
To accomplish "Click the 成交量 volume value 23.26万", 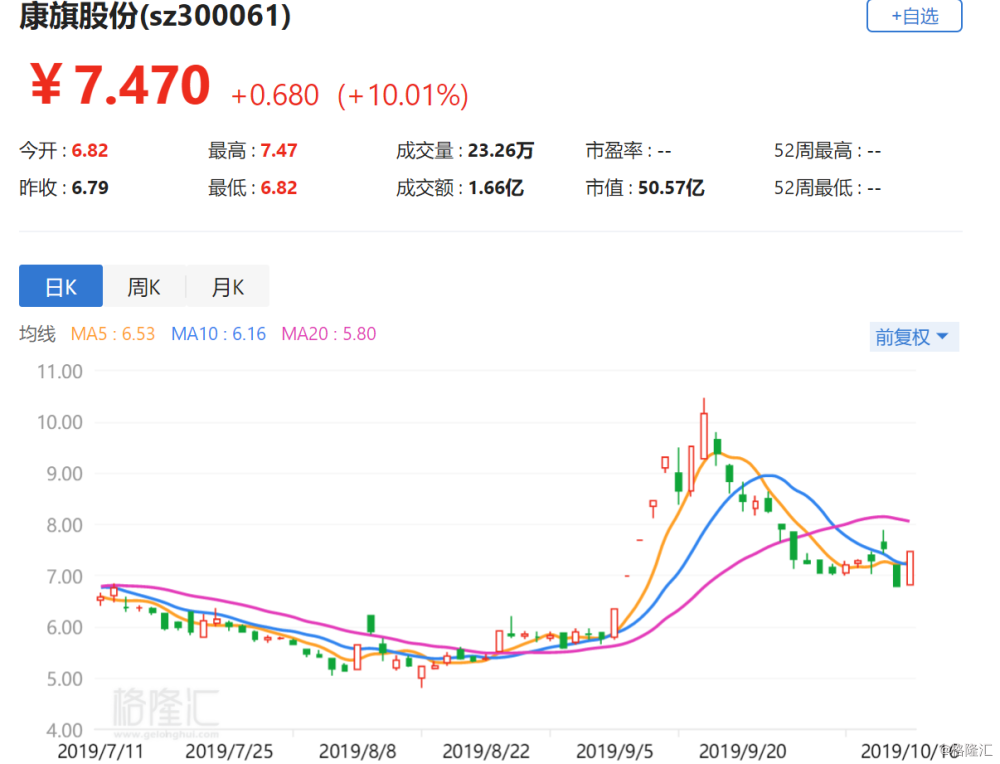I will (x=501, y=151).
